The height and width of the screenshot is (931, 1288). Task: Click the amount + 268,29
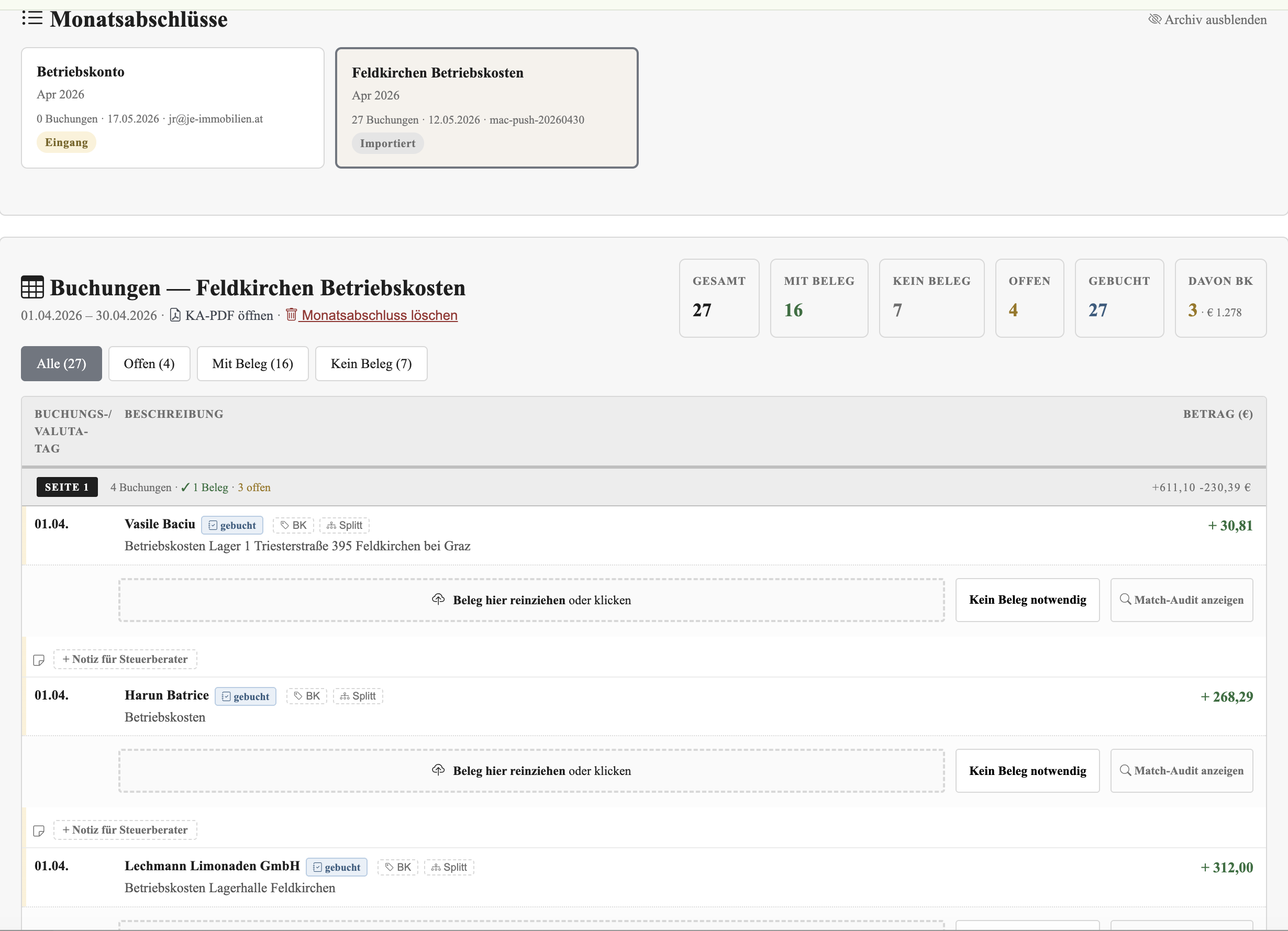pyautogui.click(x=1227, y=697)
